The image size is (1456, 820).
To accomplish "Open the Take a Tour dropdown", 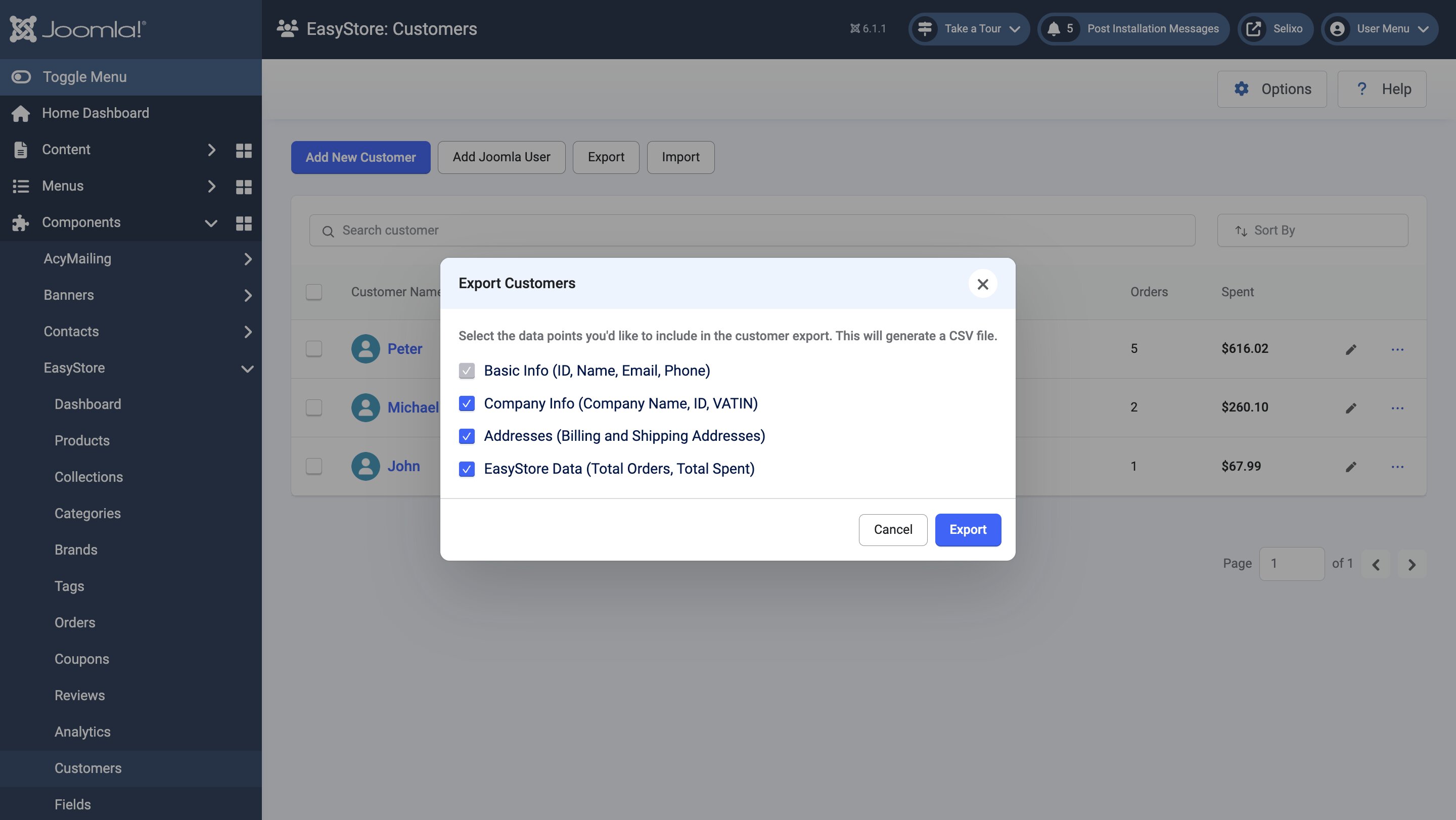I will (969, 29).
